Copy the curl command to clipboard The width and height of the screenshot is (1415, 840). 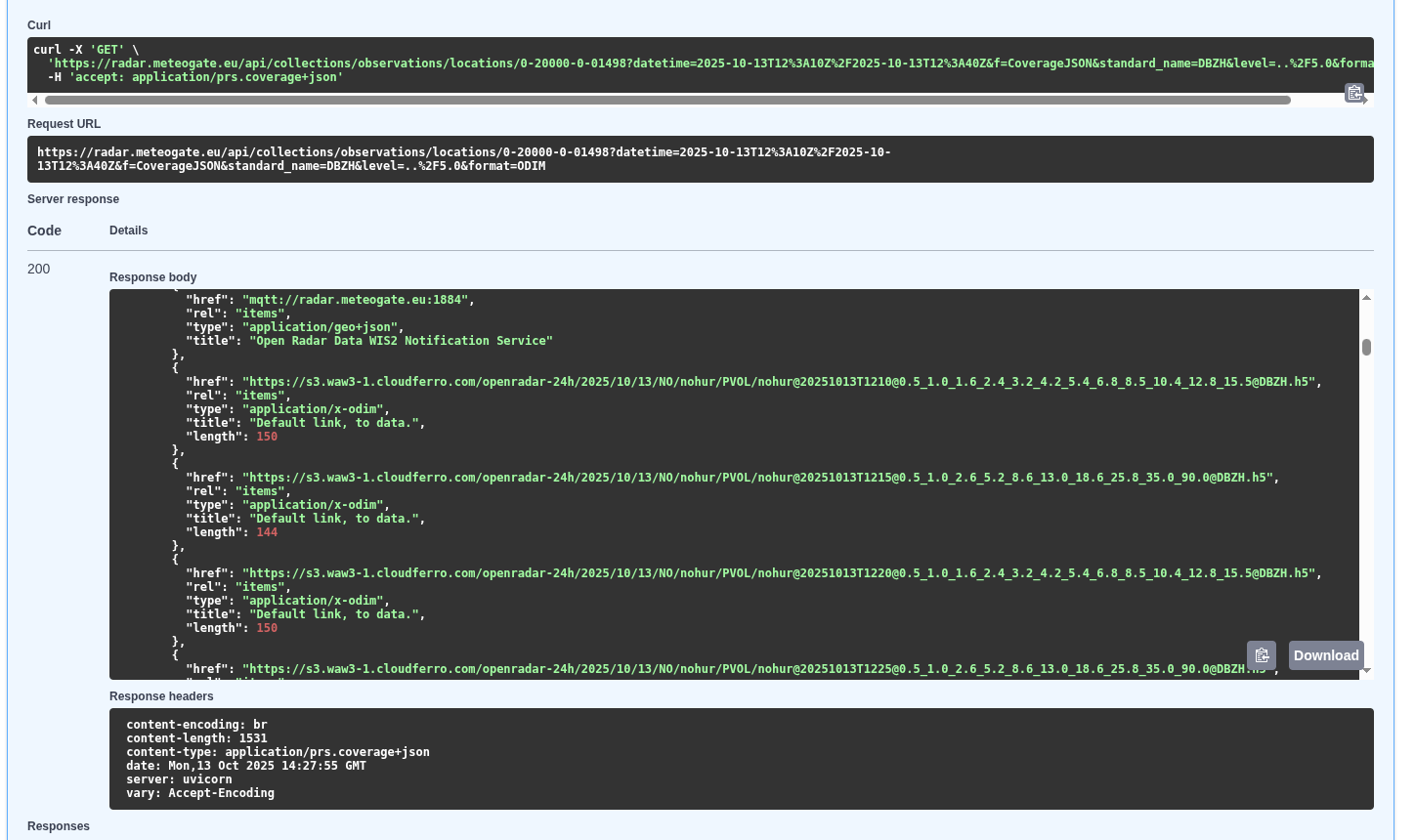click(x=1354, y=93)
